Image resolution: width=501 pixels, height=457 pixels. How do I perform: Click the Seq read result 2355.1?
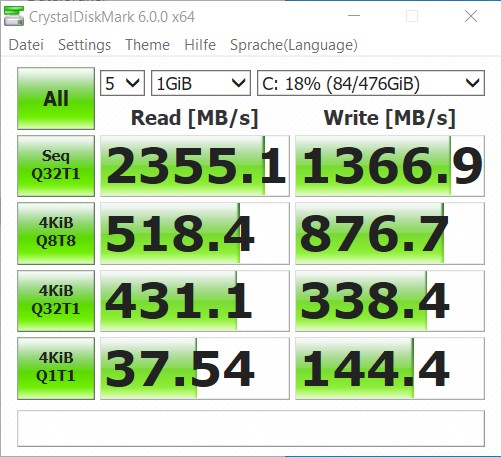pyautogui.click(x=195, y=166)
